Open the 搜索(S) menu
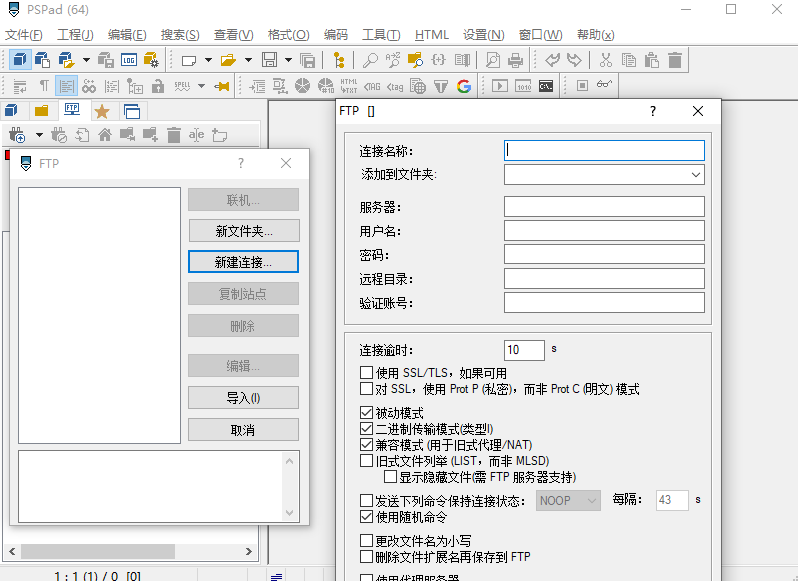The height and width of the screenshot is (581, 798). coord(180,35)
